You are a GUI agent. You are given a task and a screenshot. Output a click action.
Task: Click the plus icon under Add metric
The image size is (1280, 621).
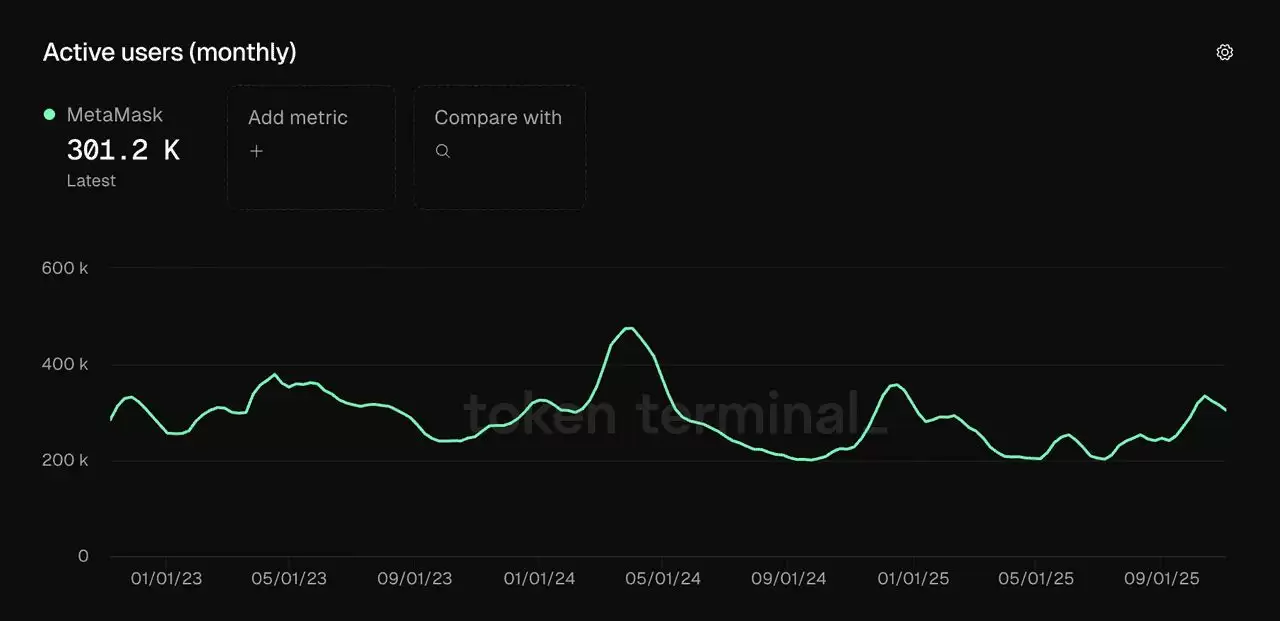[x=257, y=151]
